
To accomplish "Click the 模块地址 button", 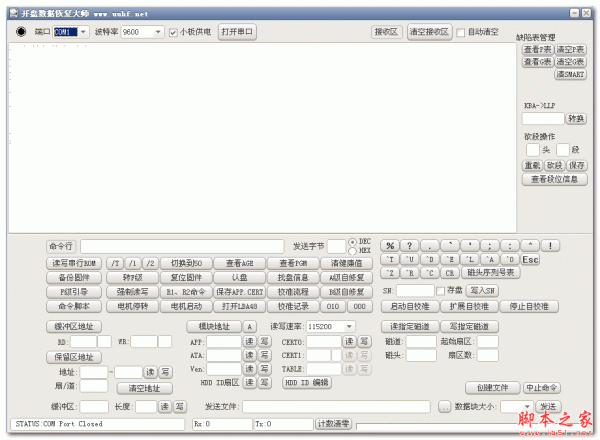I will (214, 327).
